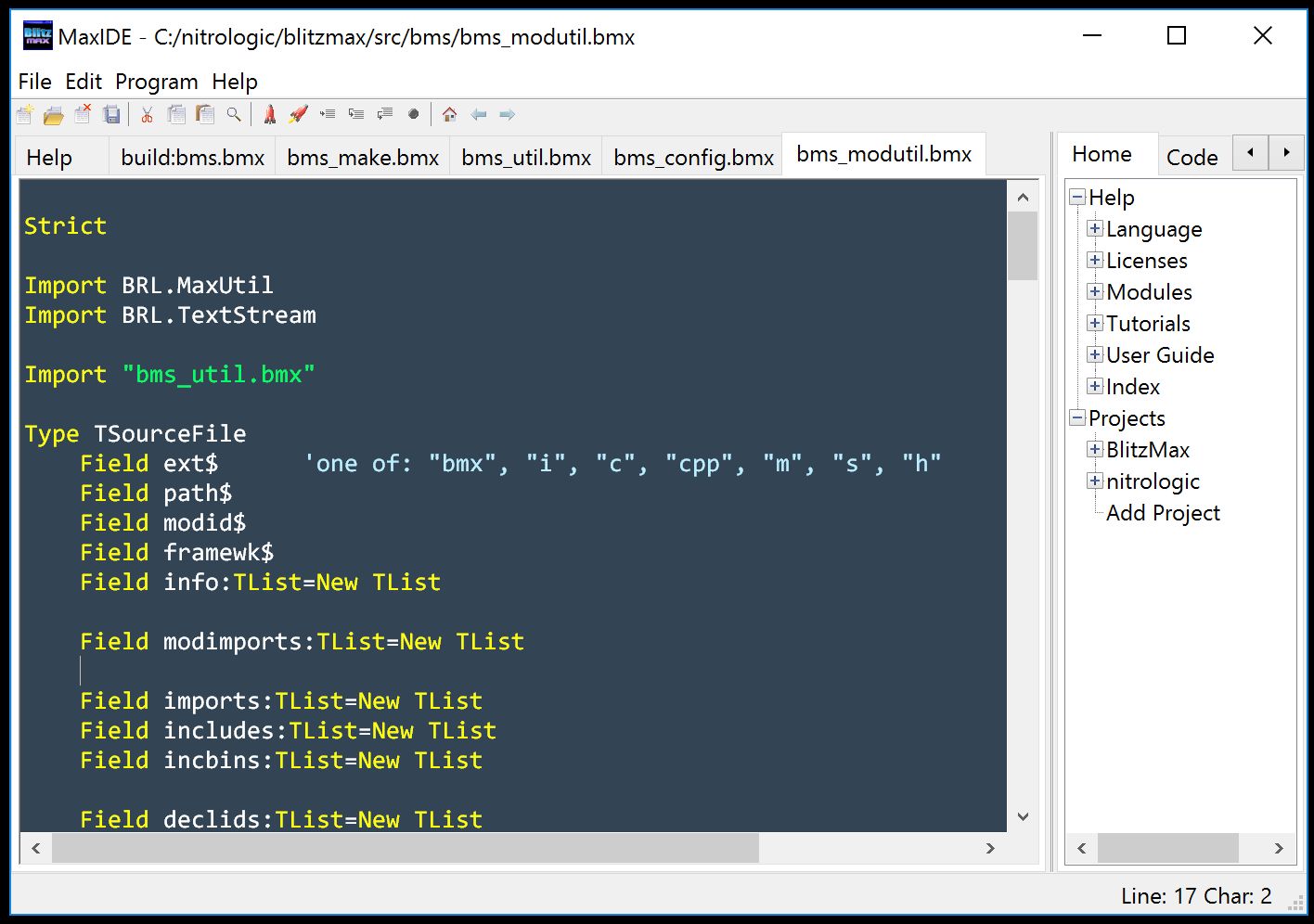
Task: Collapse the Projects tree branch
Action: click(x=1077, y=417)
